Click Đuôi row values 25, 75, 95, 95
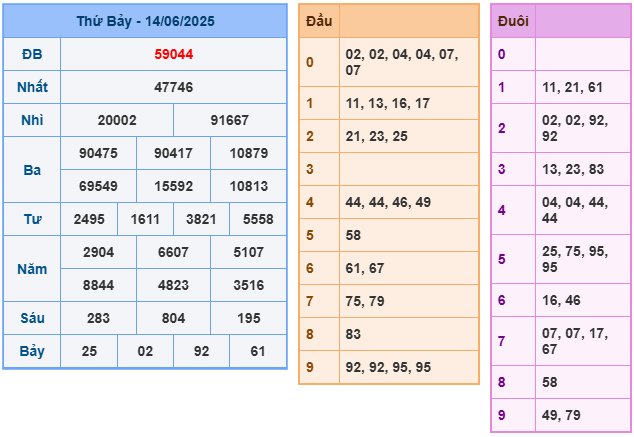 [x=575, y=260]
